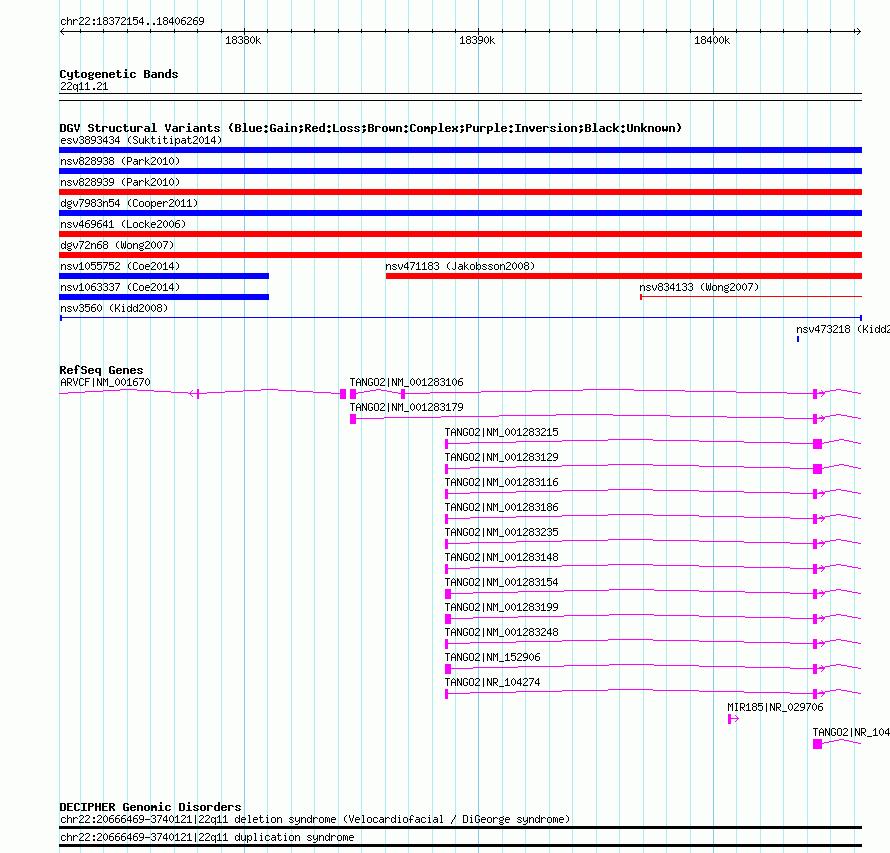
Task: Click the nsv1063337 (Coe2014) variant label
Action: 120,287
